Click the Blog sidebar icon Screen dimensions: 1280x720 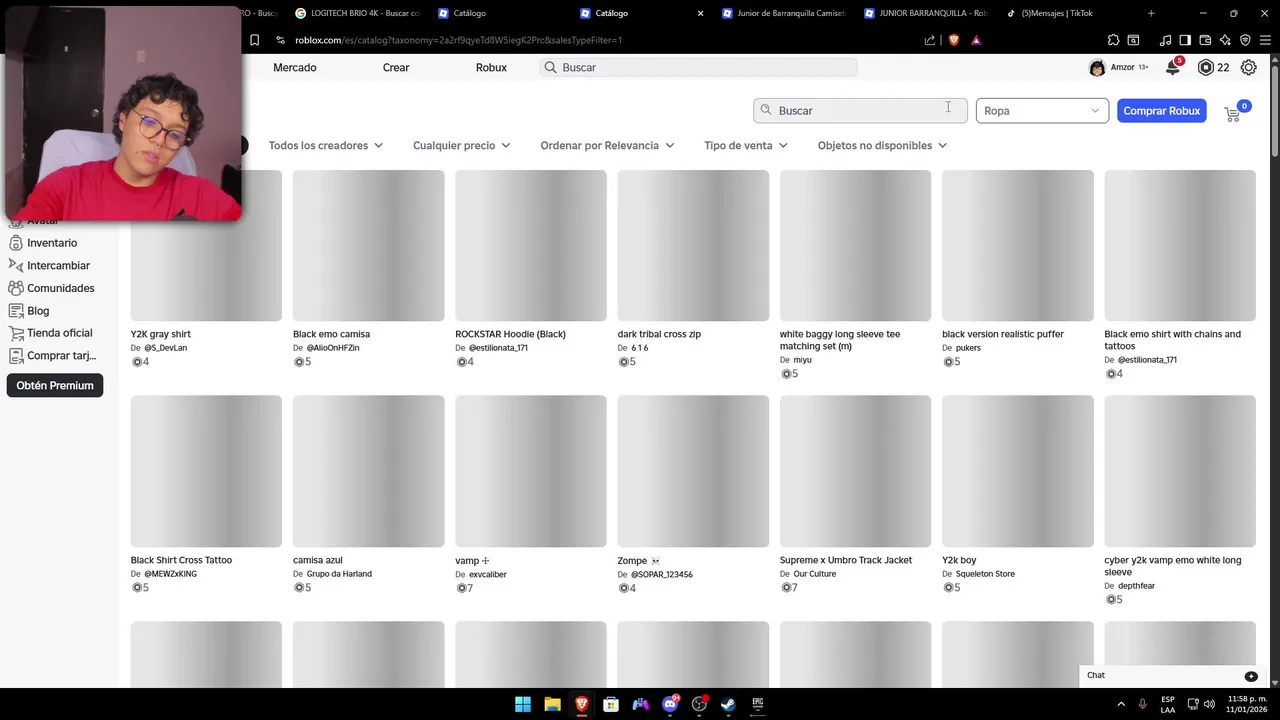tap(16, 311)
